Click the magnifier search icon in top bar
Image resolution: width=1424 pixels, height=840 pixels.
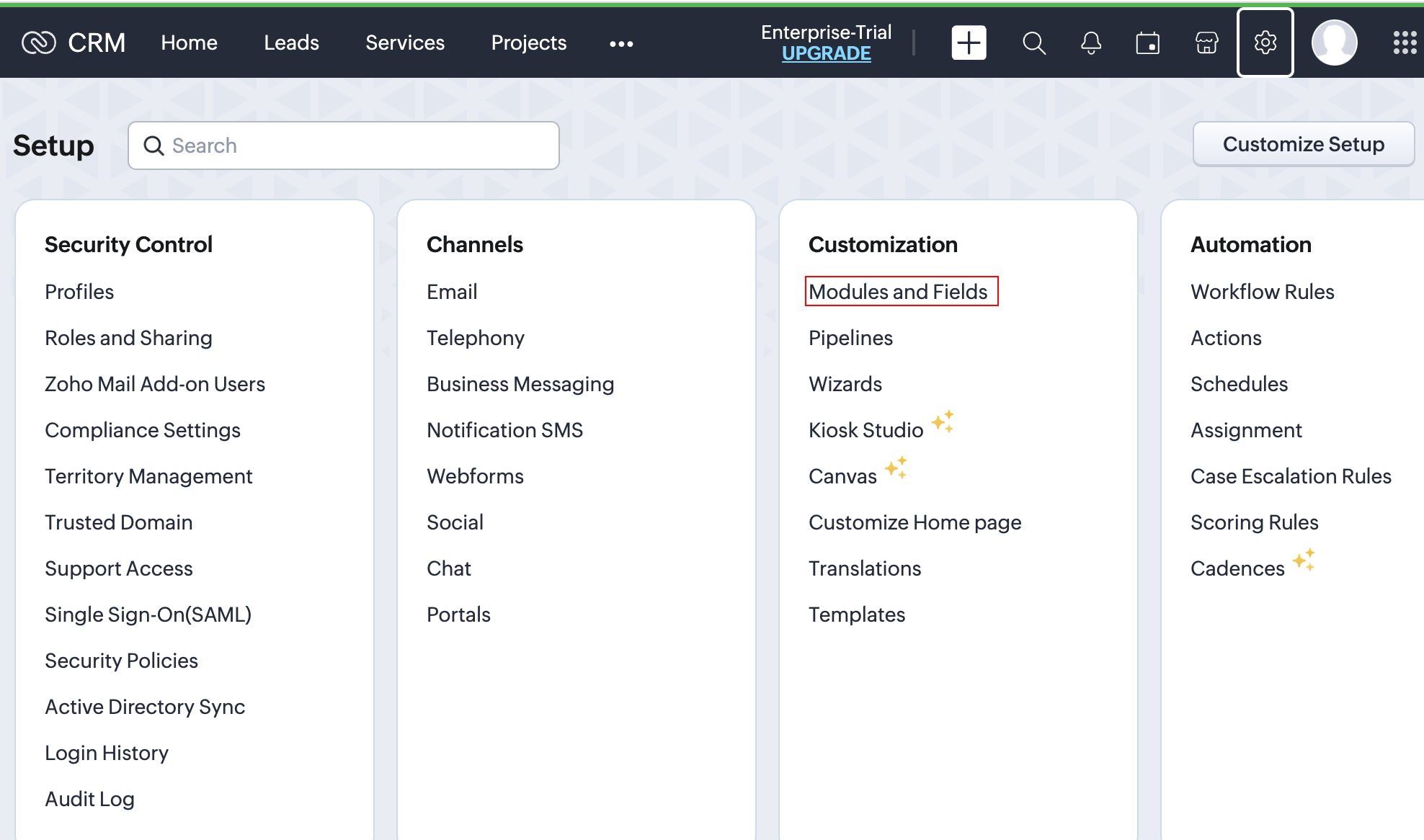1033,43
